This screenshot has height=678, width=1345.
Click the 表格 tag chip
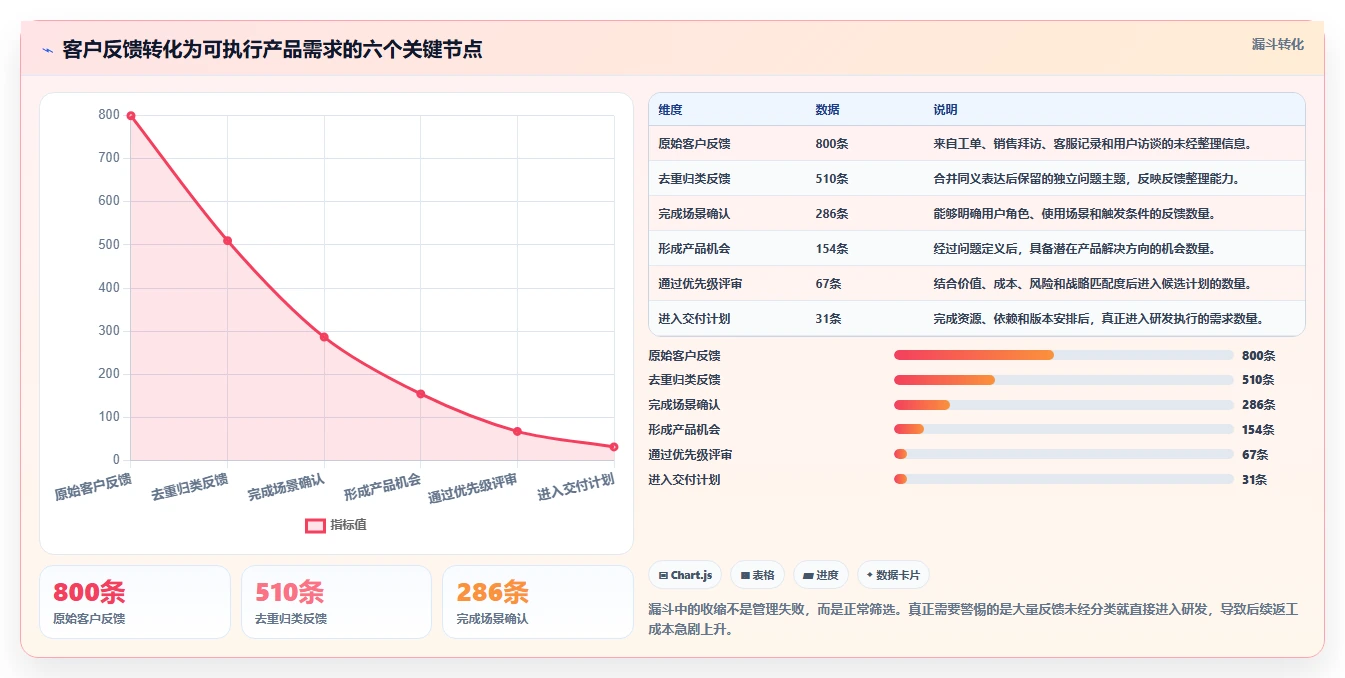[x=758, y=575]
